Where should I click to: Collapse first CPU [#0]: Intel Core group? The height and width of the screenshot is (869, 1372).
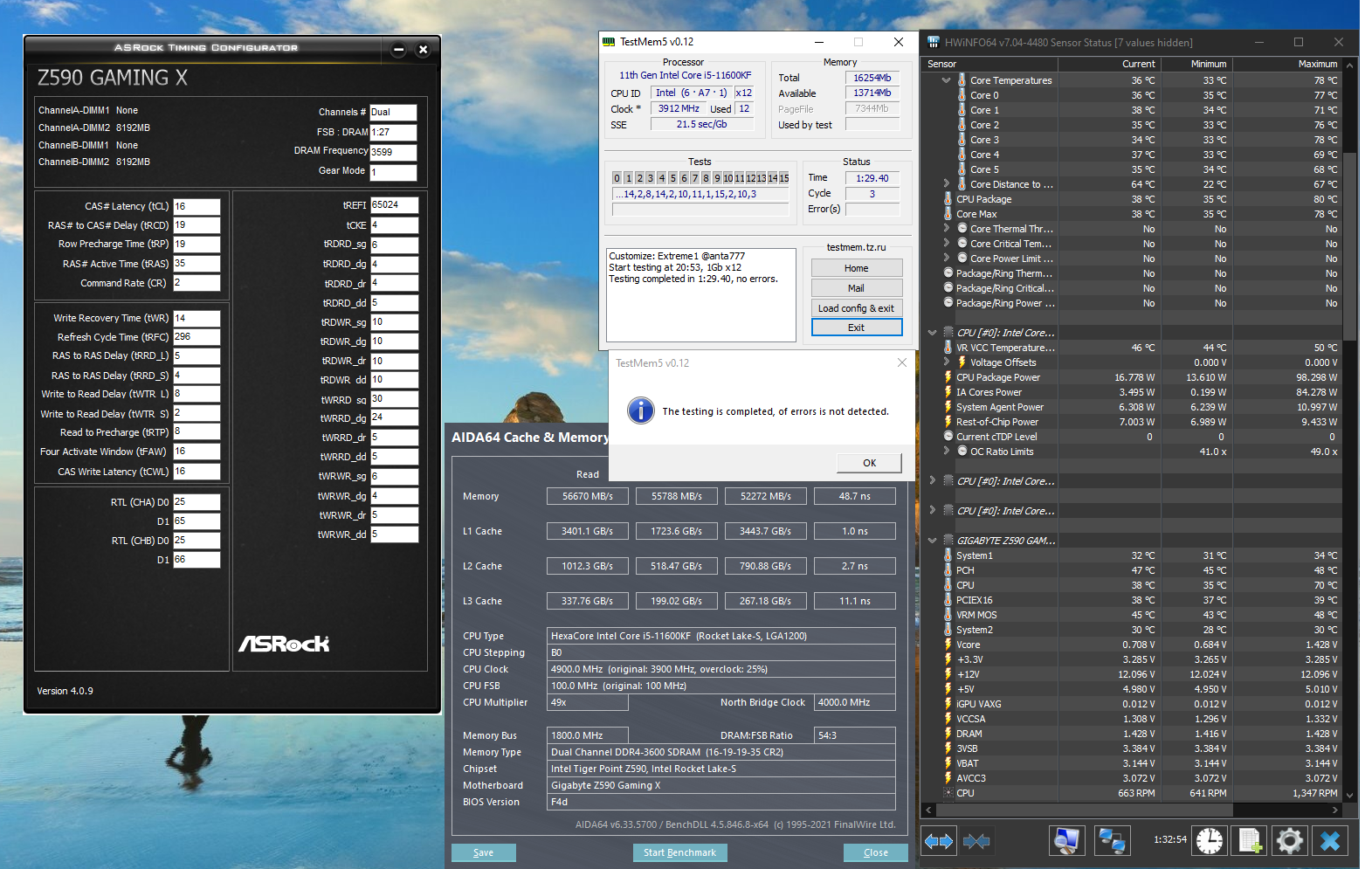(x=932, y=333)
